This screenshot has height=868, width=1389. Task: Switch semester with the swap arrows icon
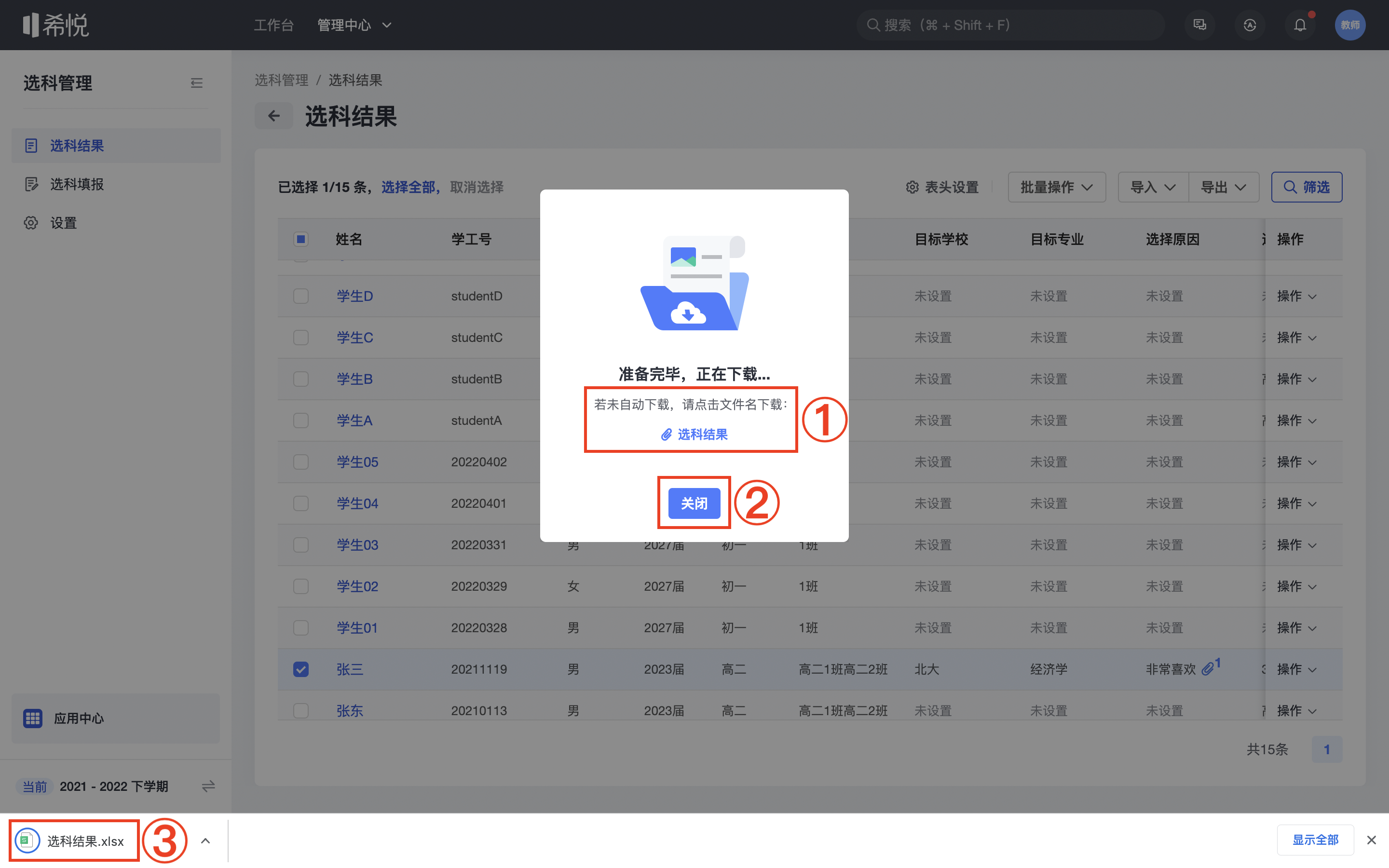point(208,786)
